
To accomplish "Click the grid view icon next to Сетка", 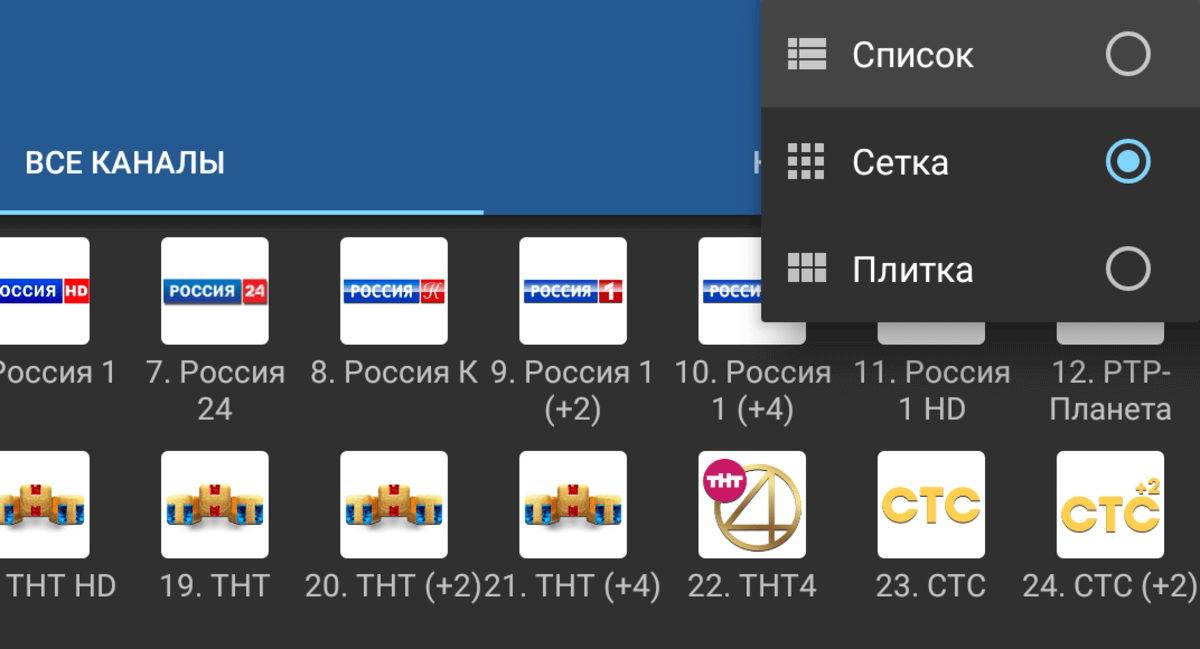I will (x=805, y=161).
